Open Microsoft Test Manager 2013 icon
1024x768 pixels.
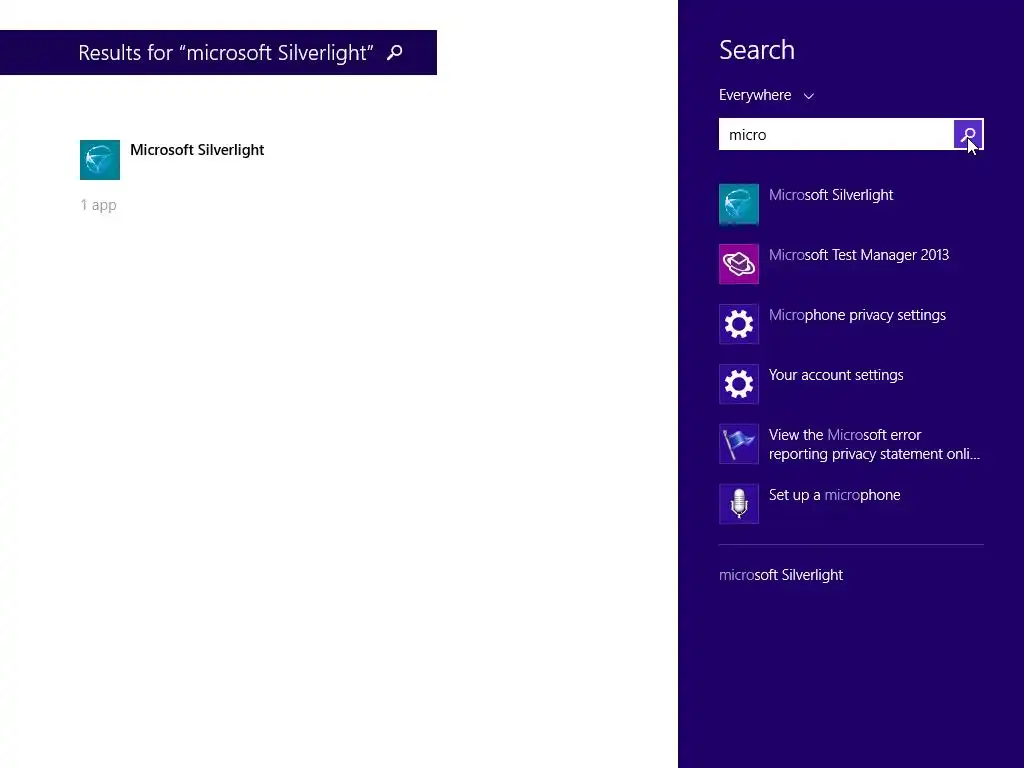point(739,264)
